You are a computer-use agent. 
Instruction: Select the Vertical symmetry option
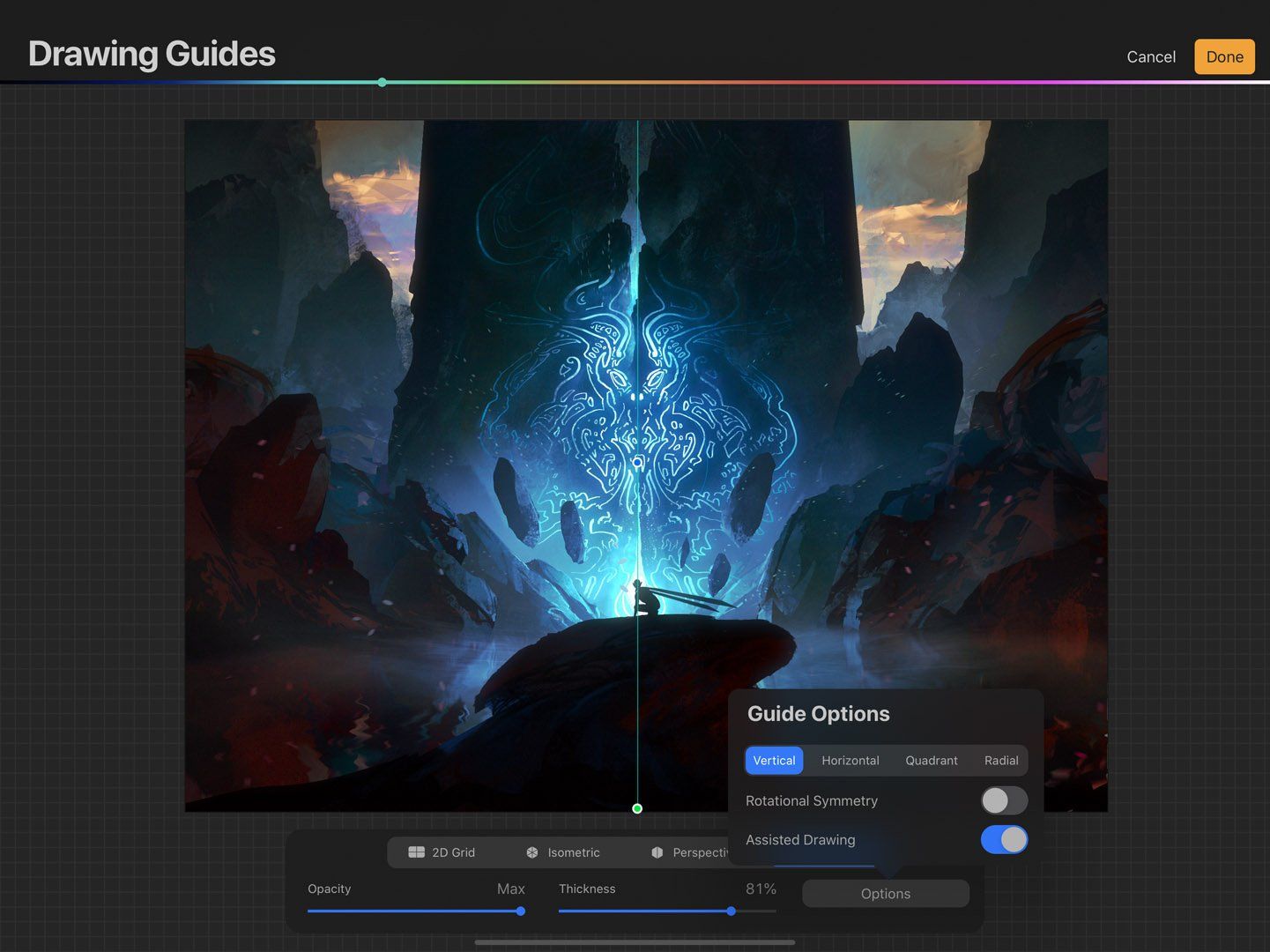click(774, 760)
